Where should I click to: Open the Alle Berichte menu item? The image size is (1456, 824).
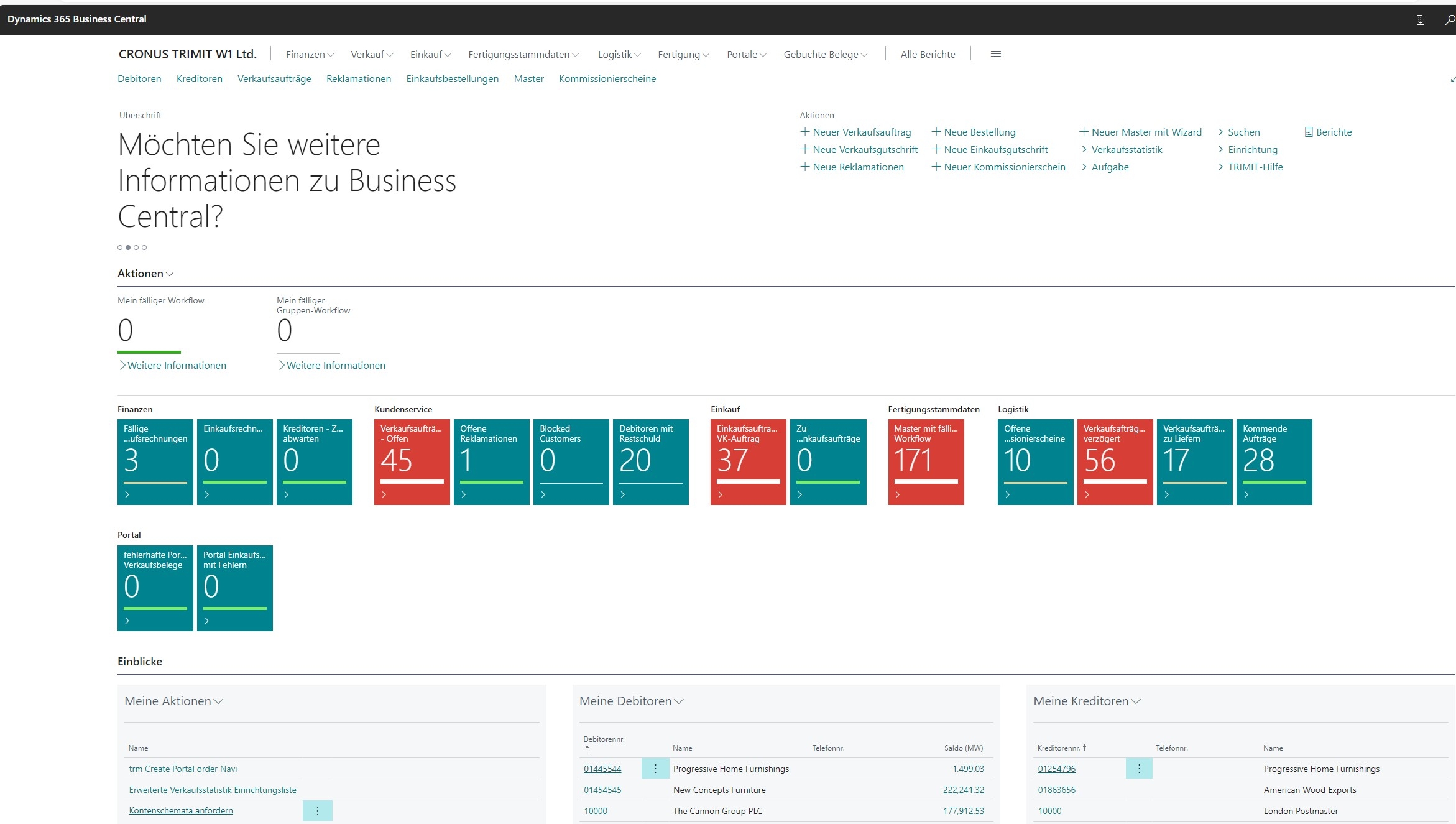tap(927, 55)
